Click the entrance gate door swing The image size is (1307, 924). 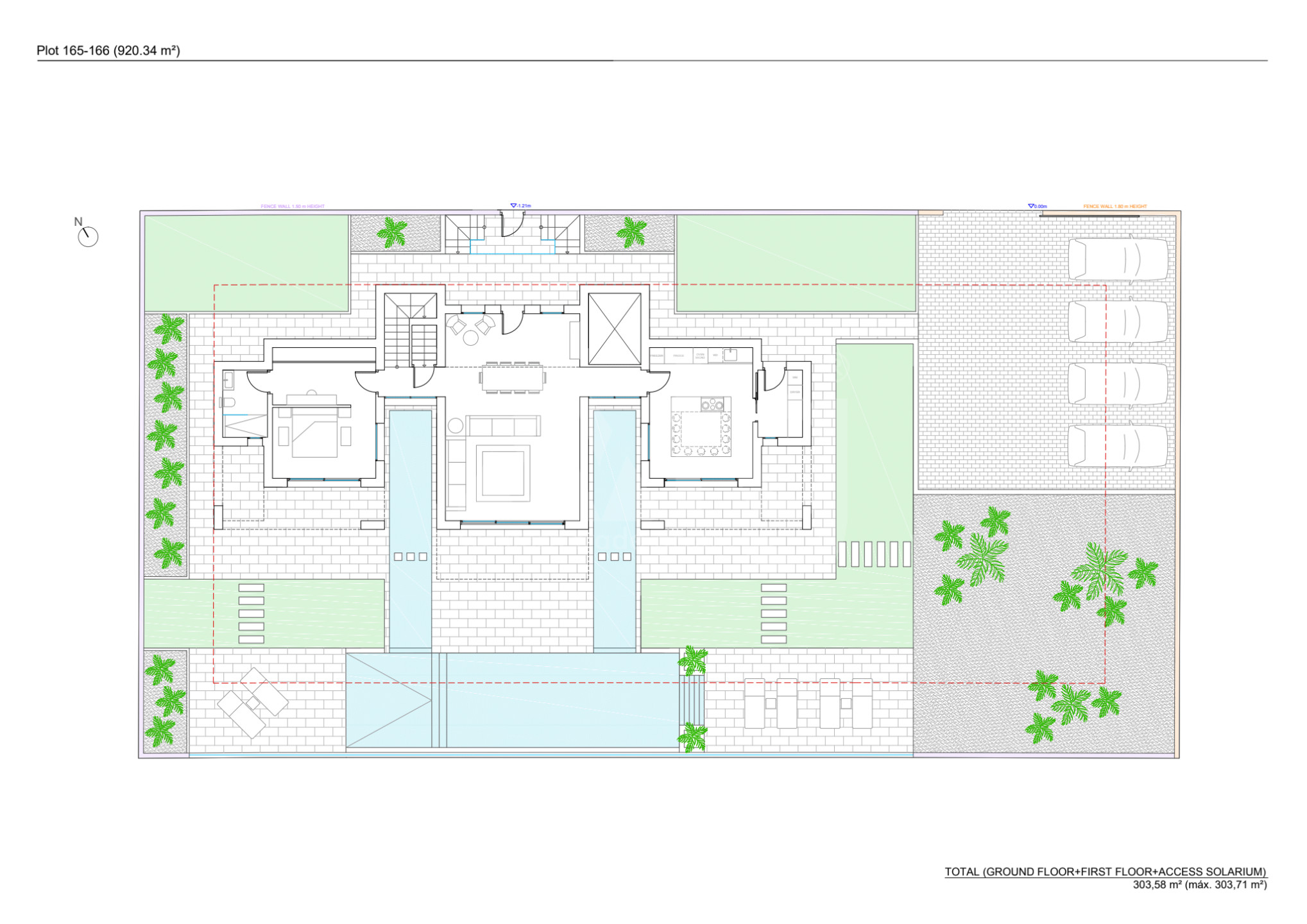pos(513,226)
